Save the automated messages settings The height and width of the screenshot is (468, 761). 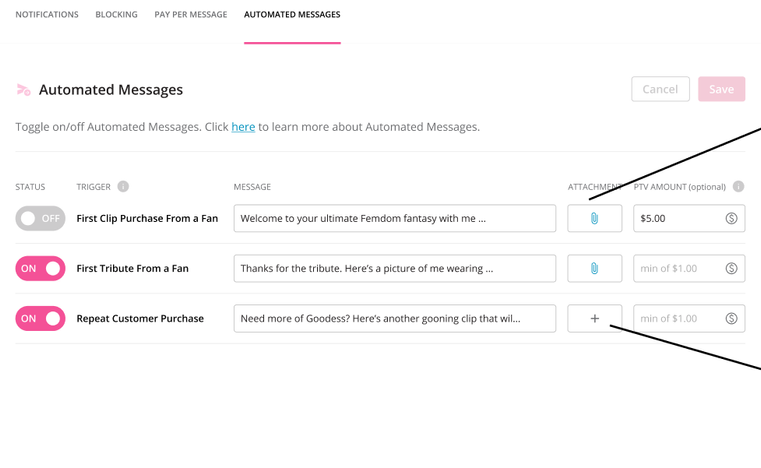(721, 89)
